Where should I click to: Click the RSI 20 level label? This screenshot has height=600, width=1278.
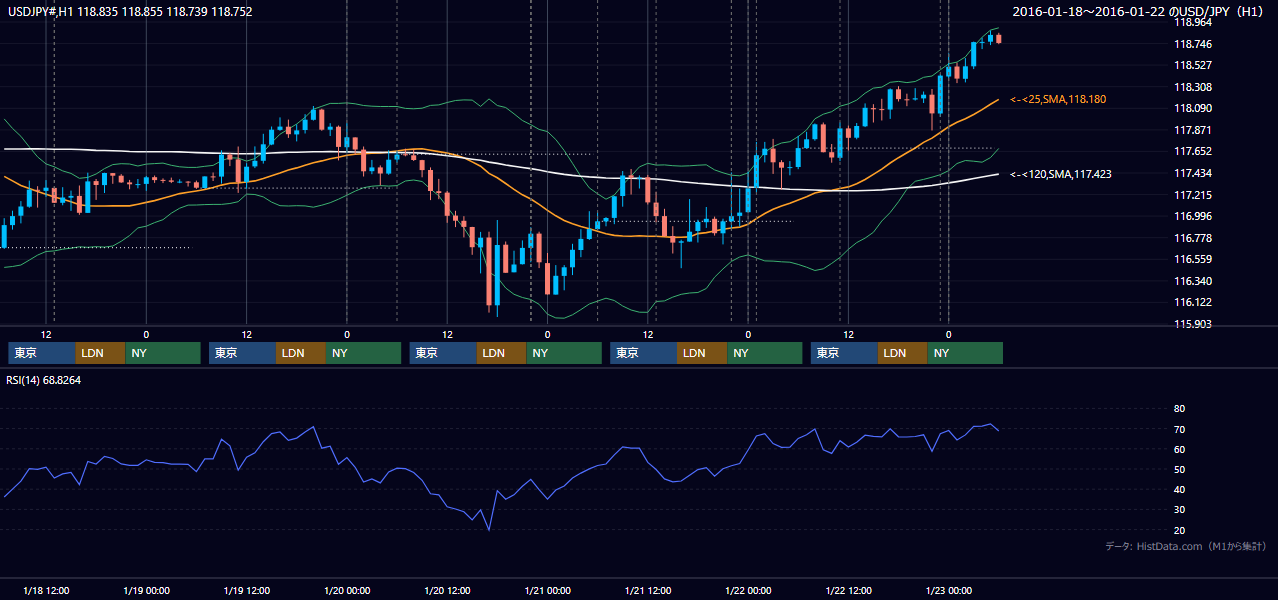1179,530
